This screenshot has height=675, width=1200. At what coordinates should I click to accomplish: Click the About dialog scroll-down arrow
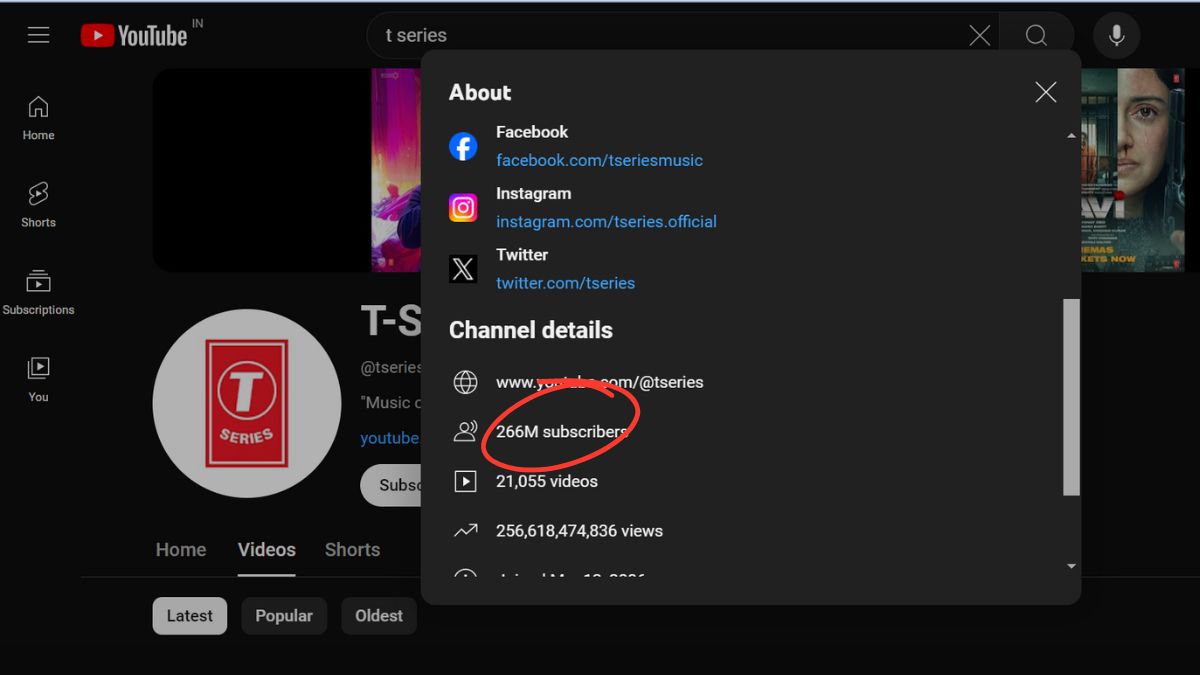tap(1071, 566)
